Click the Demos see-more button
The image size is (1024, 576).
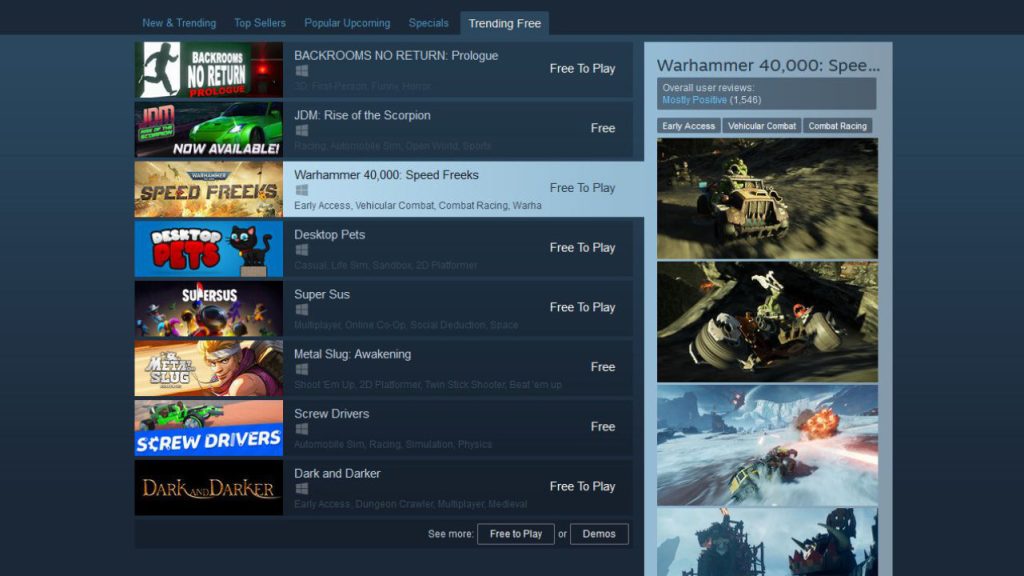(599, 534)
